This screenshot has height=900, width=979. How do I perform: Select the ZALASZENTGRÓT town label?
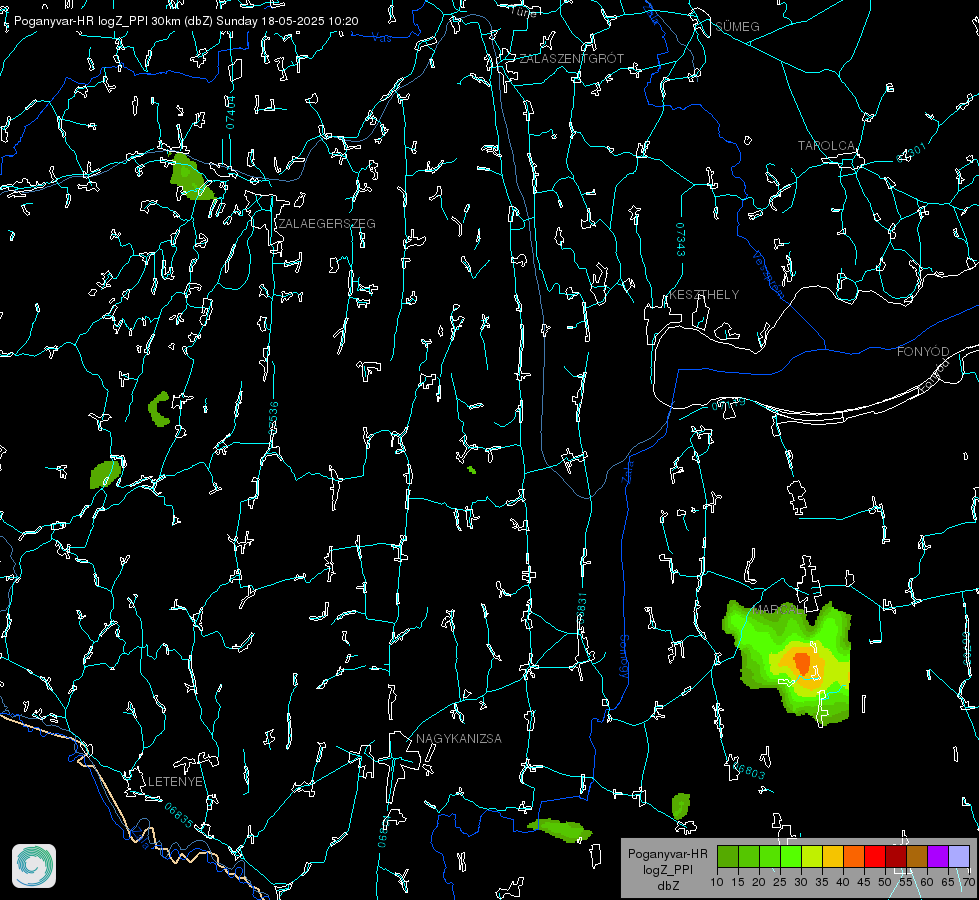click(572, 59)
